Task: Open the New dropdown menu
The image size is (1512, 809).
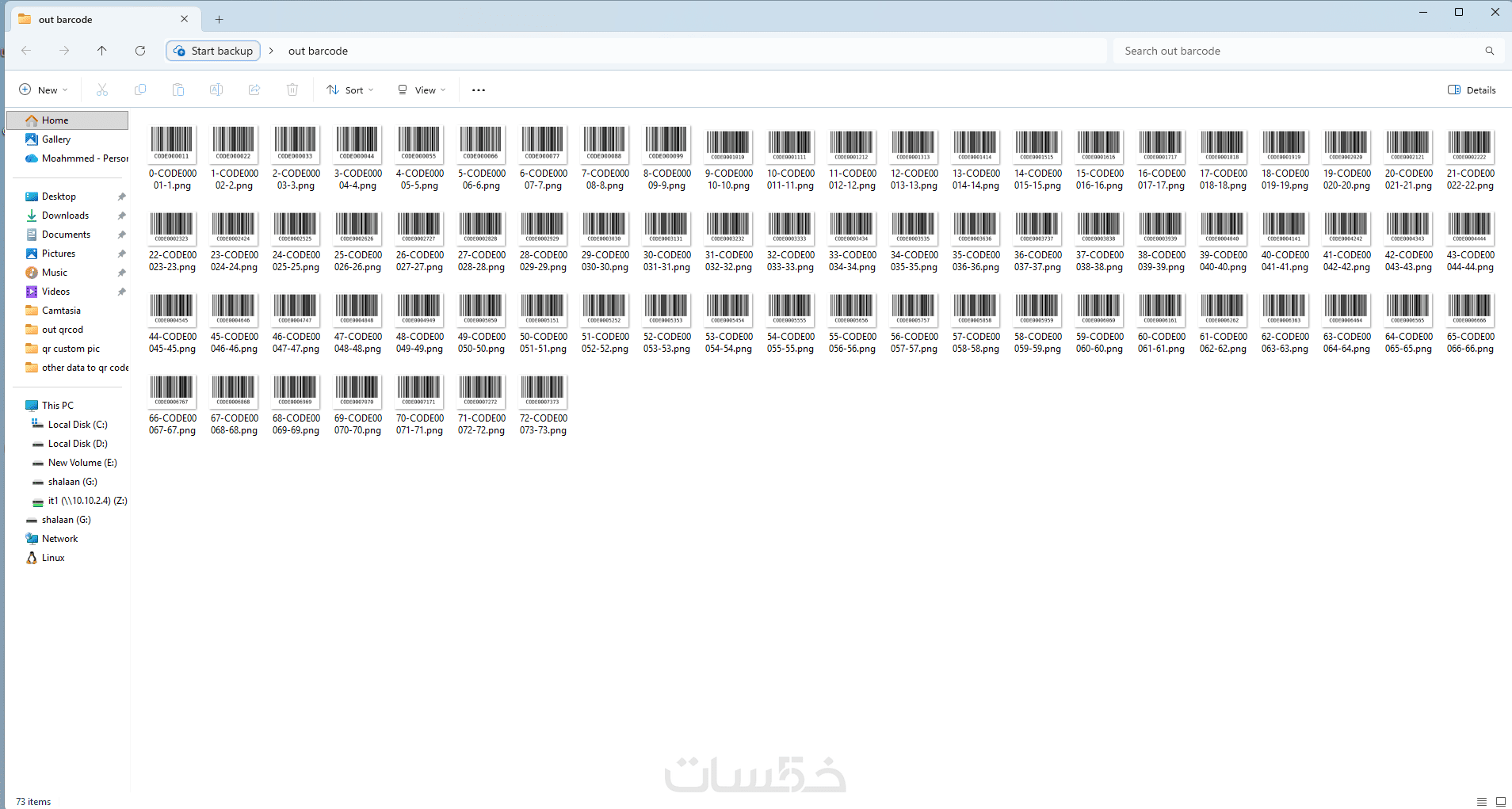Action: click(x=44, y=90)
